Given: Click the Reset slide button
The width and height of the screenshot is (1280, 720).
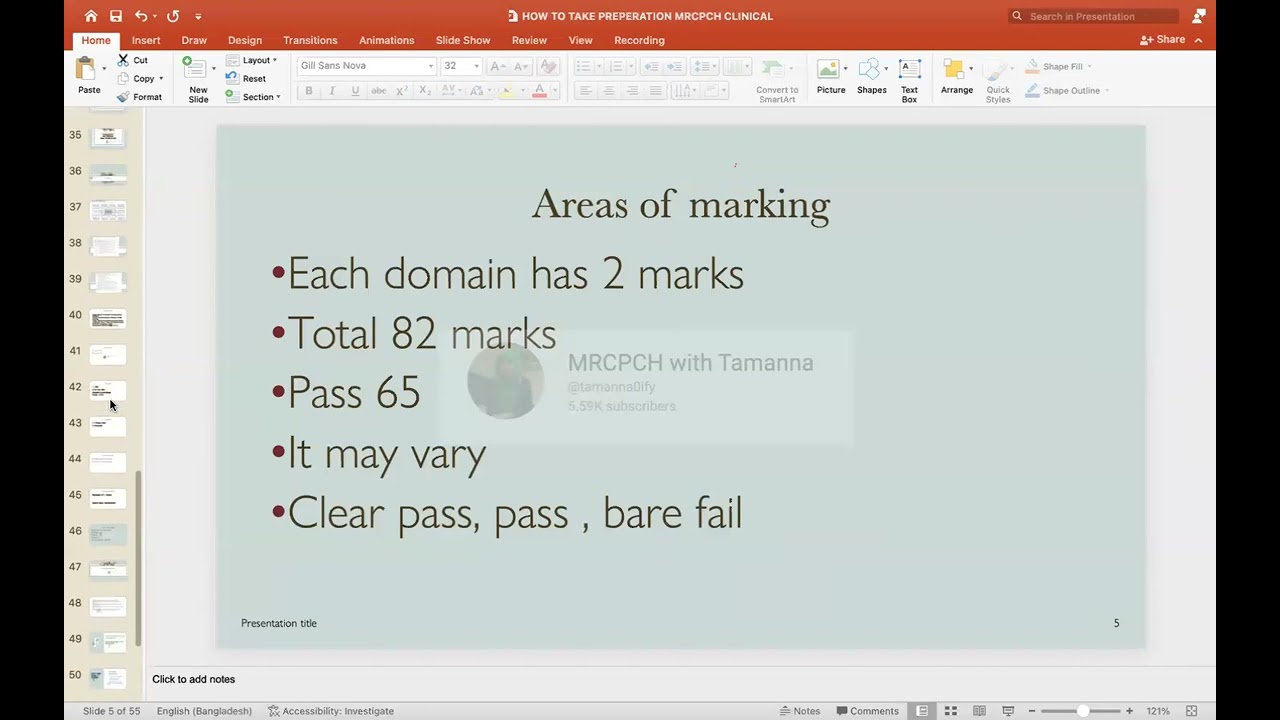Looking at the screenshot, I should coord(246,78).
